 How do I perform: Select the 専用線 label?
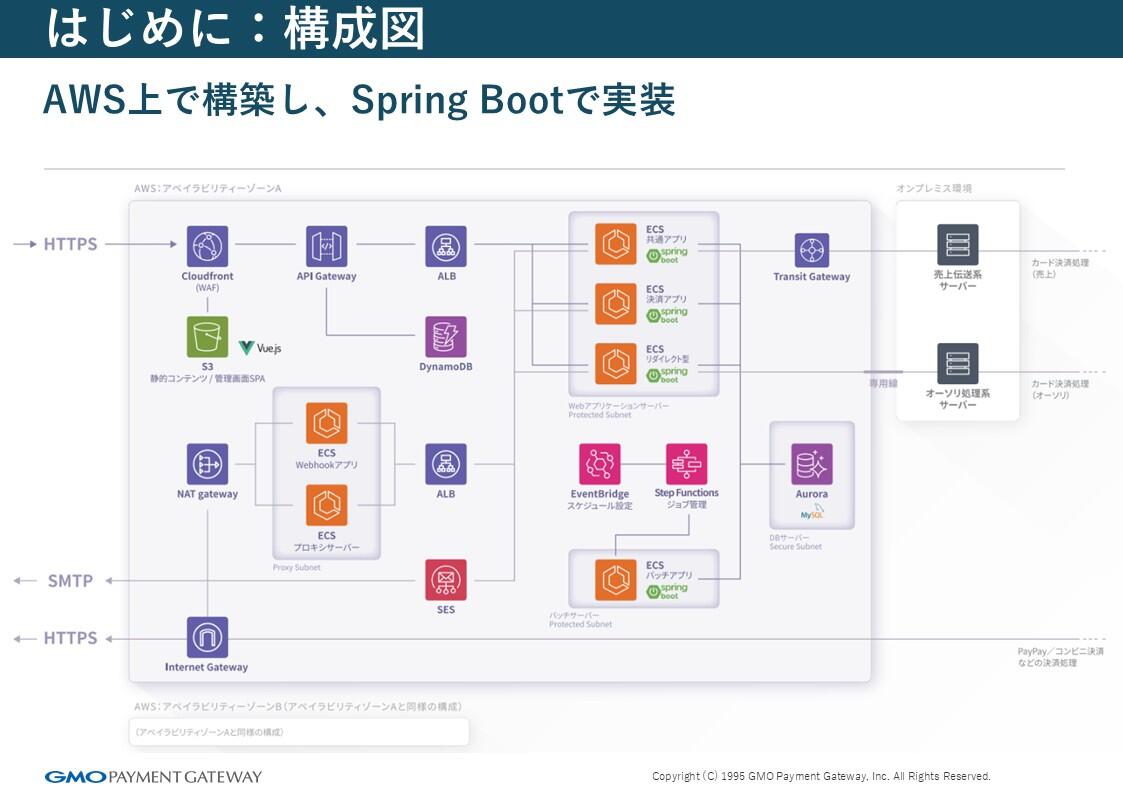pos(883,384)
